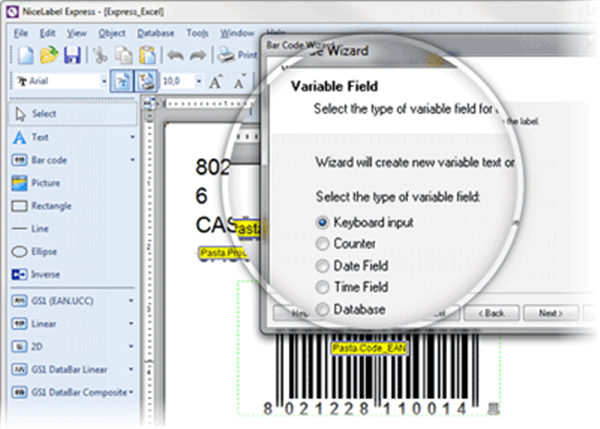The width and height of the screenshot is (600, 429).
Task: Click the Print toolbar button
Action: (x=237, y=55)
